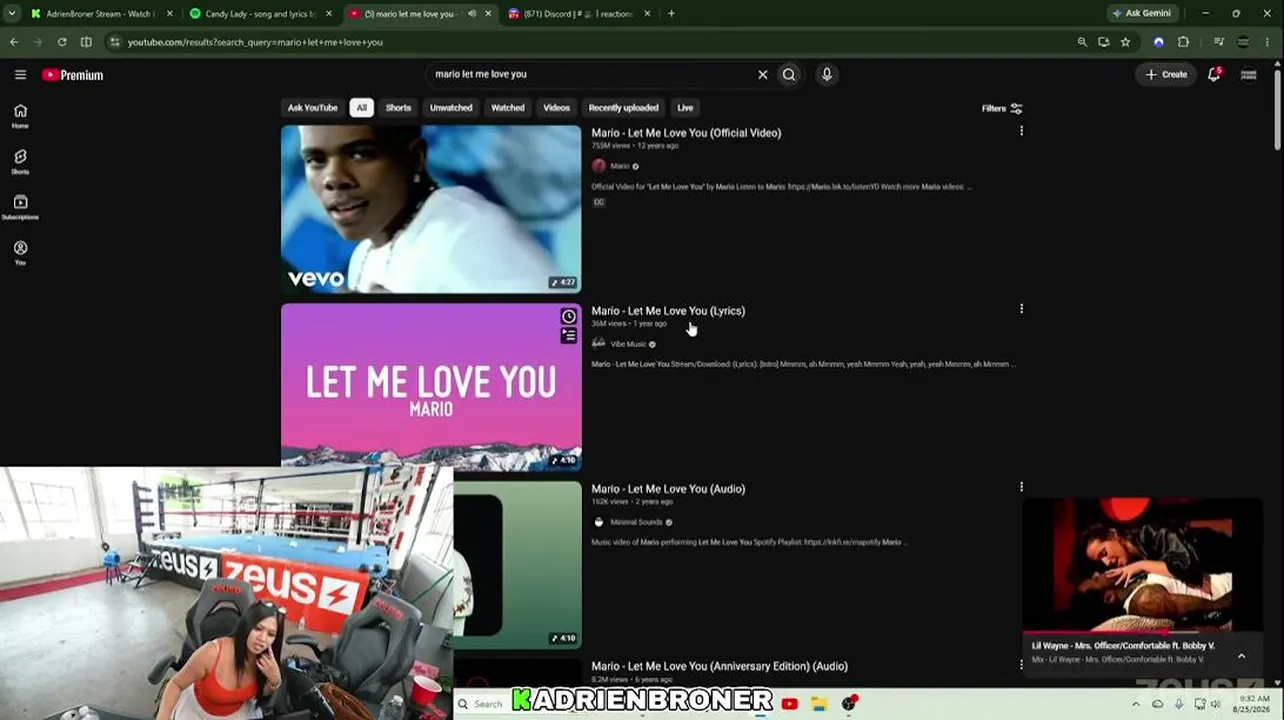Open more options for Official Video result
1284x720 pixels.
1021,131
